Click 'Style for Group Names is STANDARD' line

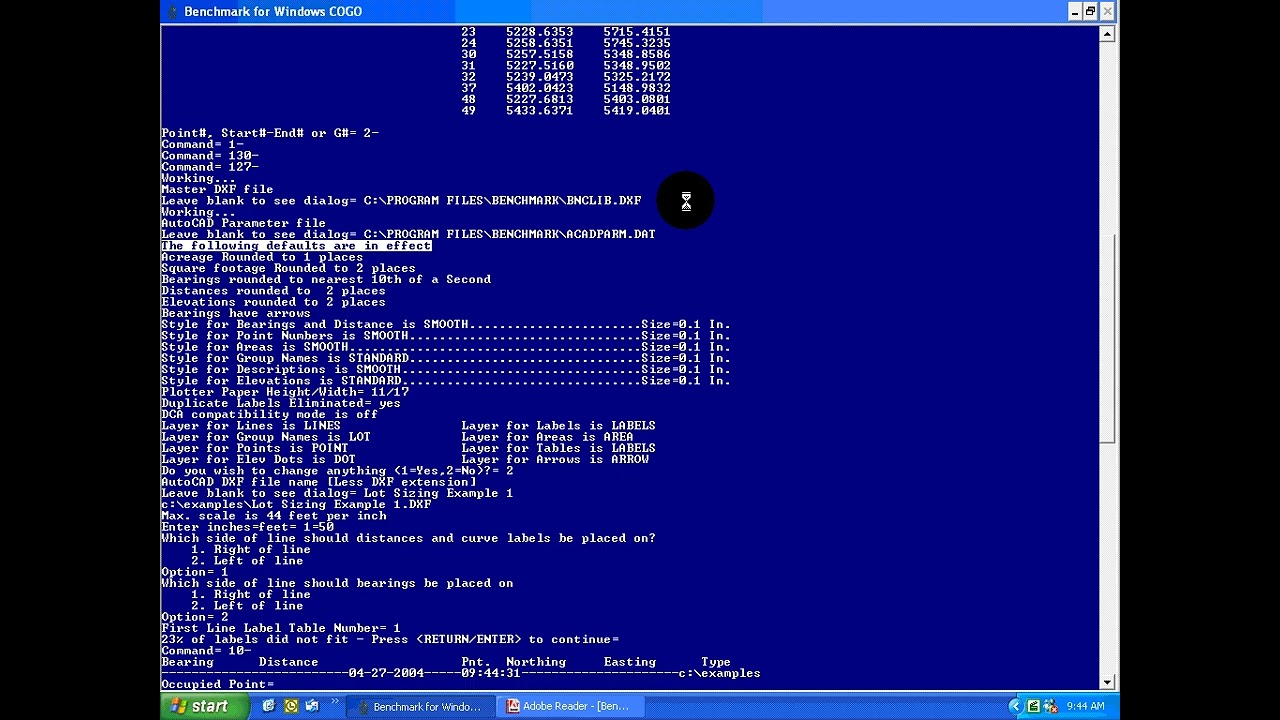click(446, 358)
